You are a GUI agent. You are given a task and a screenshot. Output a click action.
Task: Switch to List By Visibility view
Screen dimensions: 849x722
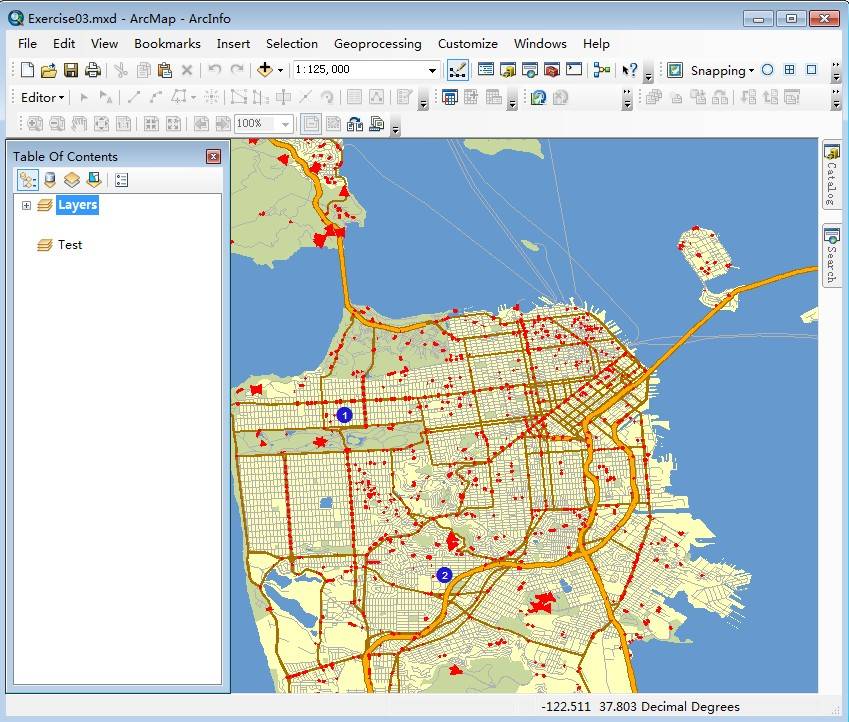(x=71, y=180)
